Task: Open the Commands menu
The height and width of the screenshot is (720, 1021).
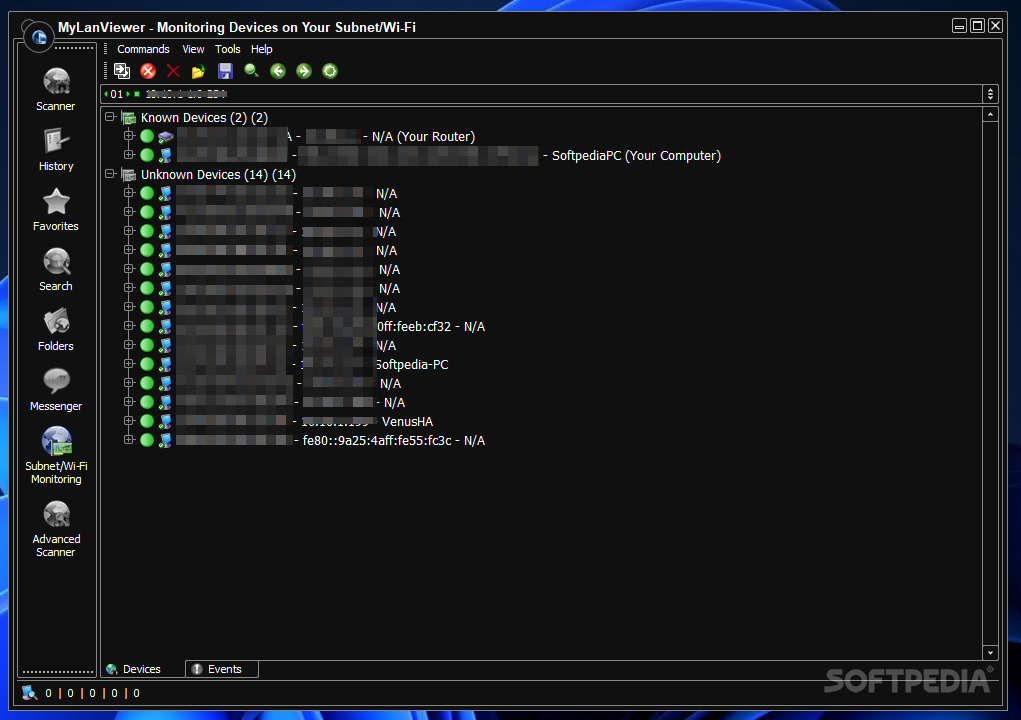Action: click(143, 49)
